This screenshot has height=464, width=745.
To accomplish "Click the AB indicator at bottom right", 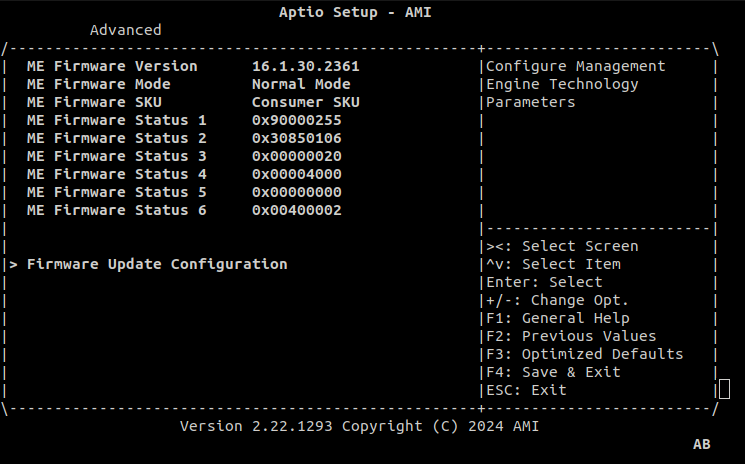I will pyautogui.click(x=701, y=443).
